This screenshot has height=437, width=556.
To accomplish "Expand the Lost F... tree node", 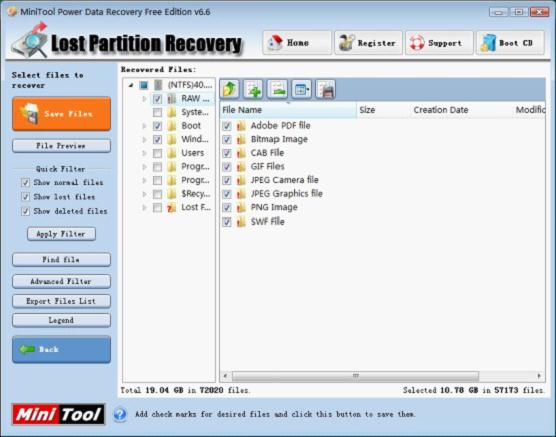I will pyautogui.click(x=144, y=208).
